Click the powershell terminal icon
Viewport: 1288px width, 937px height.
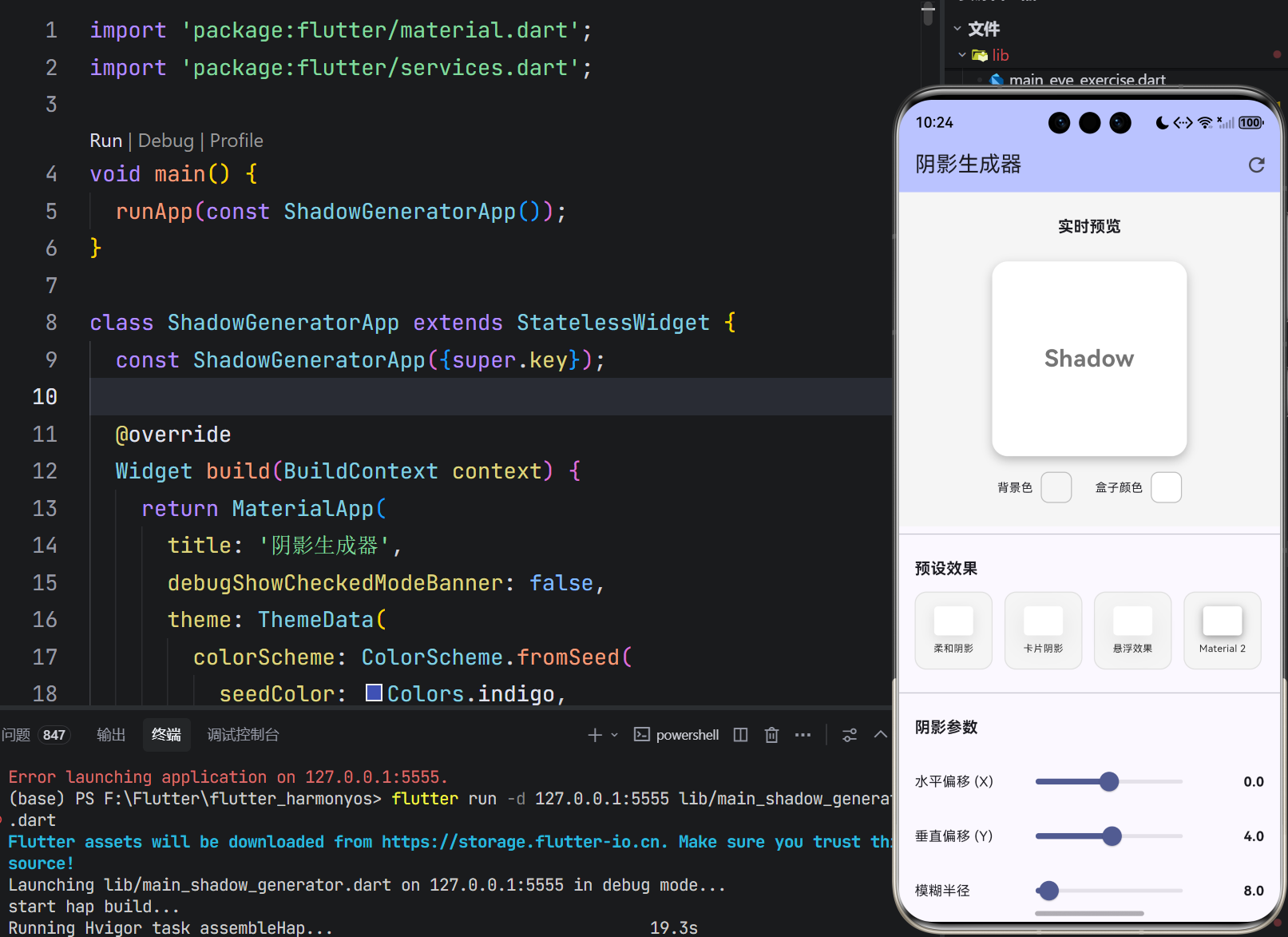click(x=642, y=735)
